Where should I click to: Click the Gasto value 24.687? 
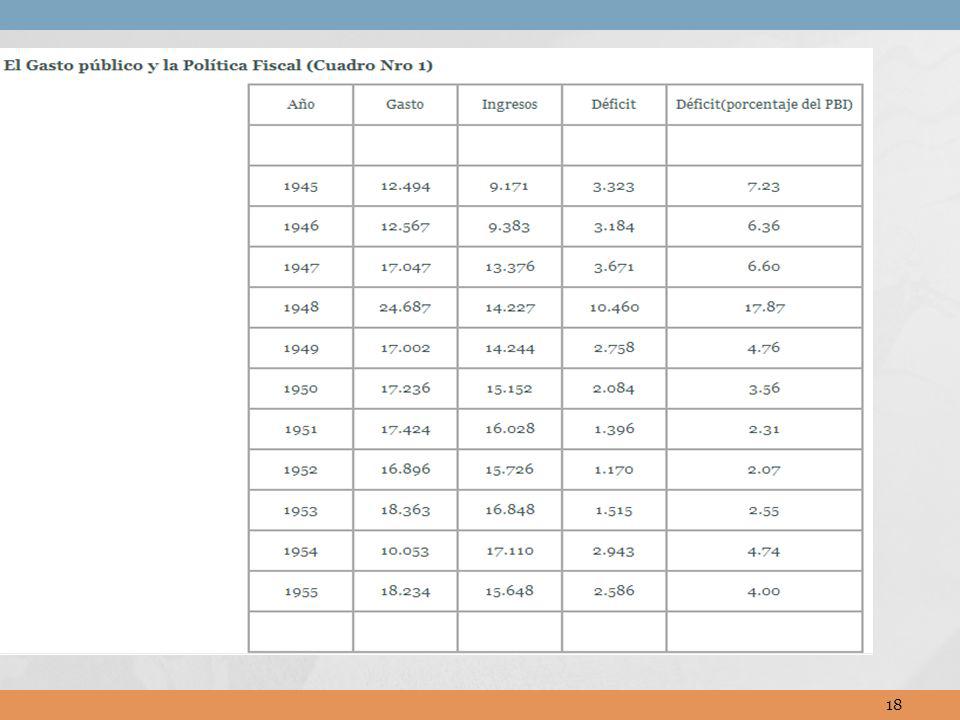(405, 307)
